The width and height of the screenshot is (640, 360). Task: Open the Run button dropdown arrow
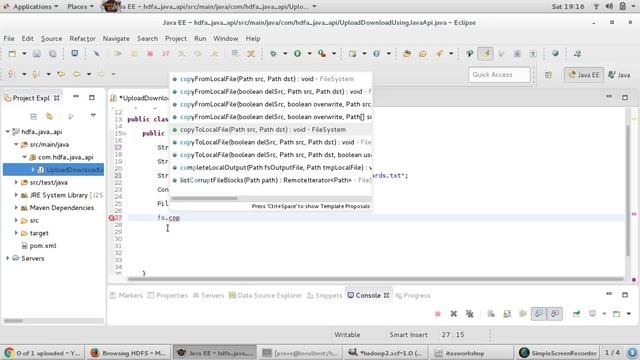point(309,53)
